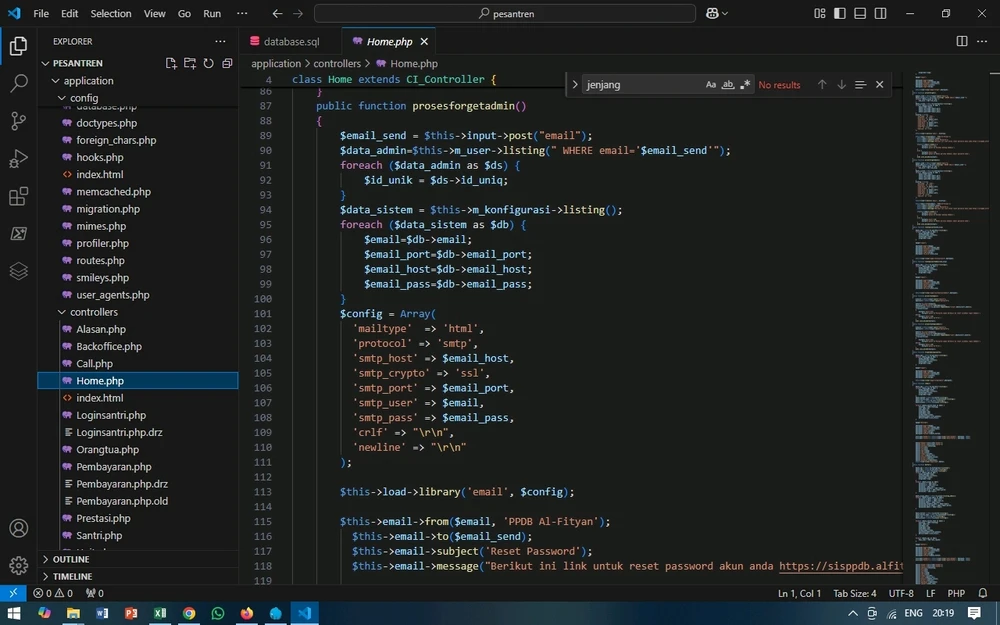Expand the Replace toggle arrow in find

tap(575, 85)
